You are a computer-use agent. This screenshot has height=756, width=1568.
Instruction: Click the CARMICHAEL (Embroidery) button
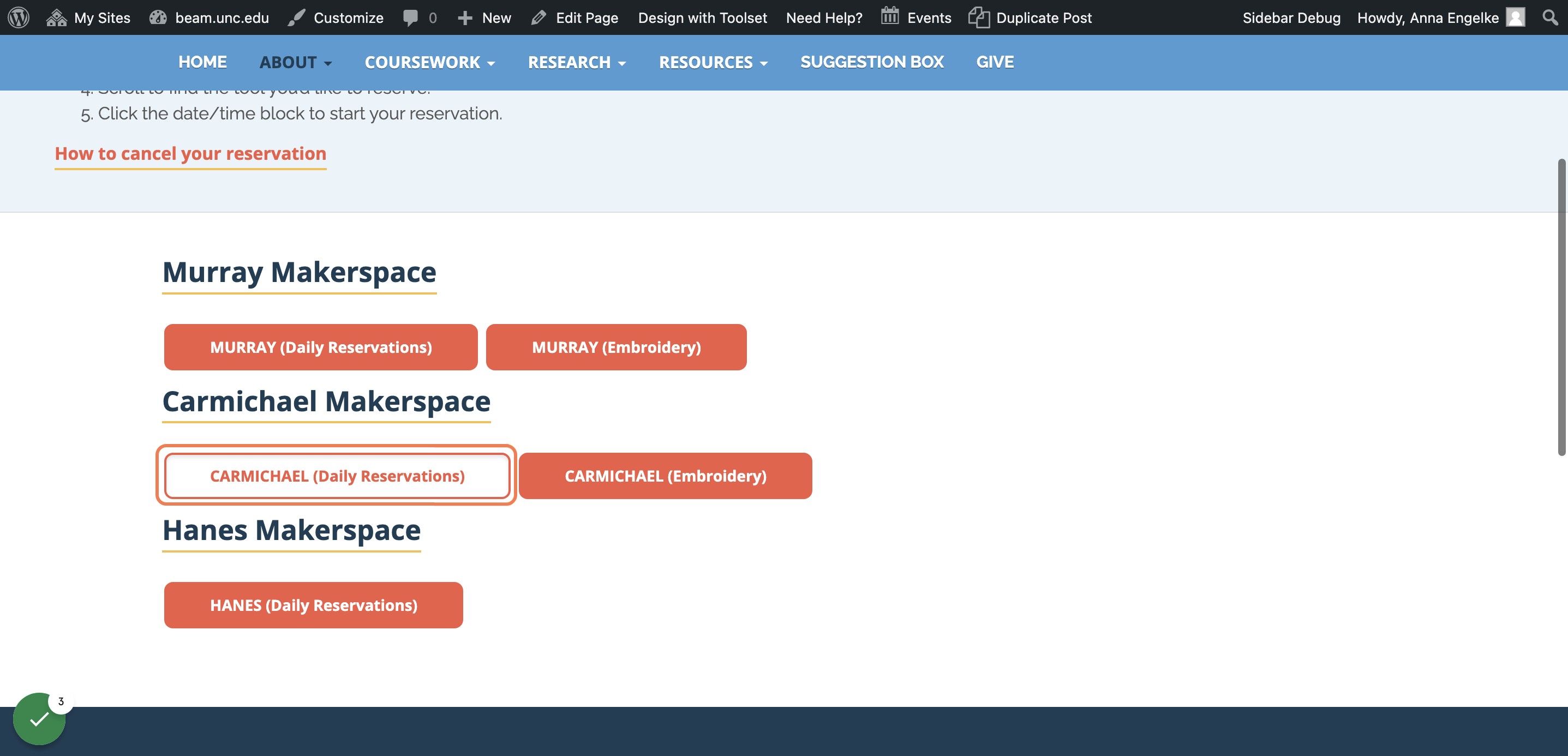coord(665,476)
